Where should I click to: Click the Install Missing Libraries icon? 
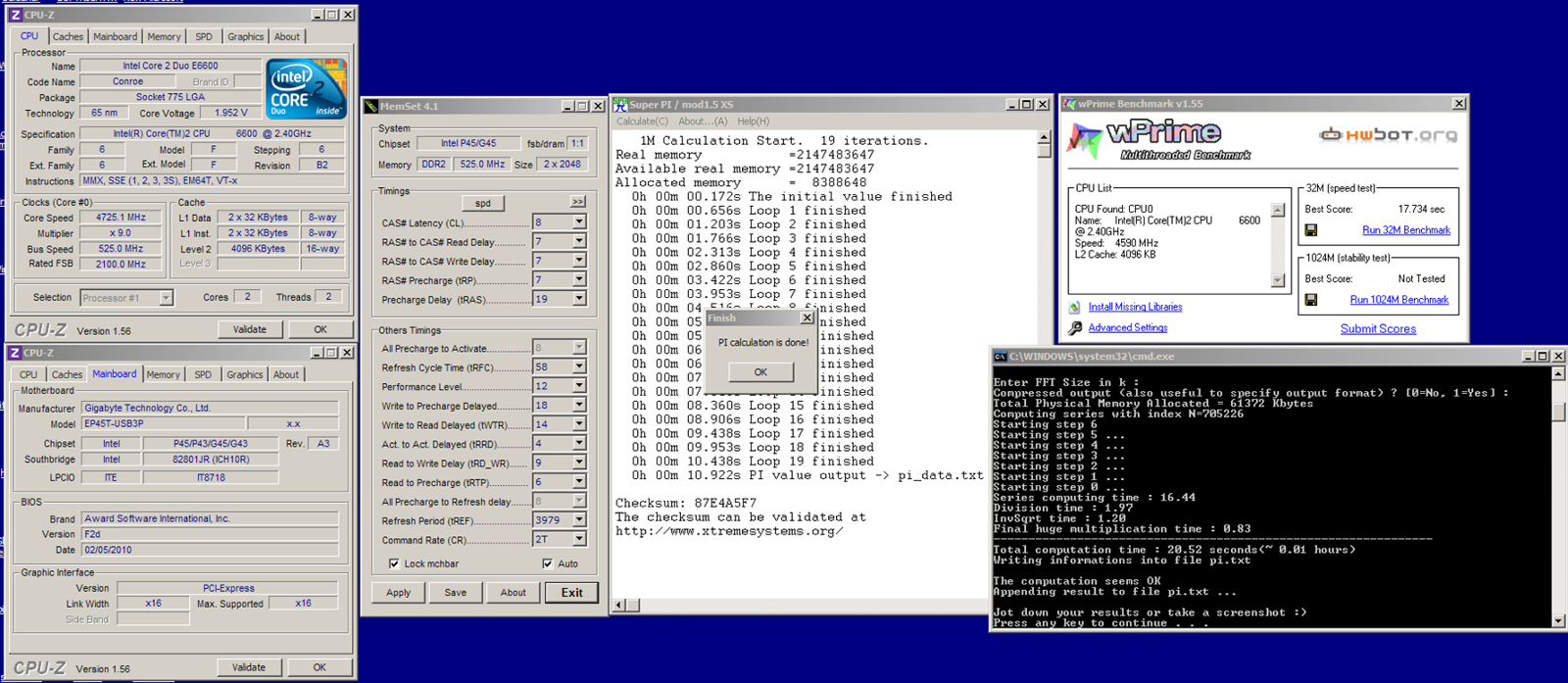[1075, 308]
